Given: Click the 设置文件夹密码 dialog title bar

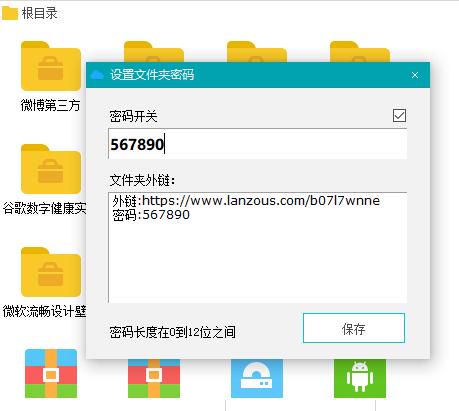Looking at the screenshot, I should pyautogui.click(x=258, y=75).
